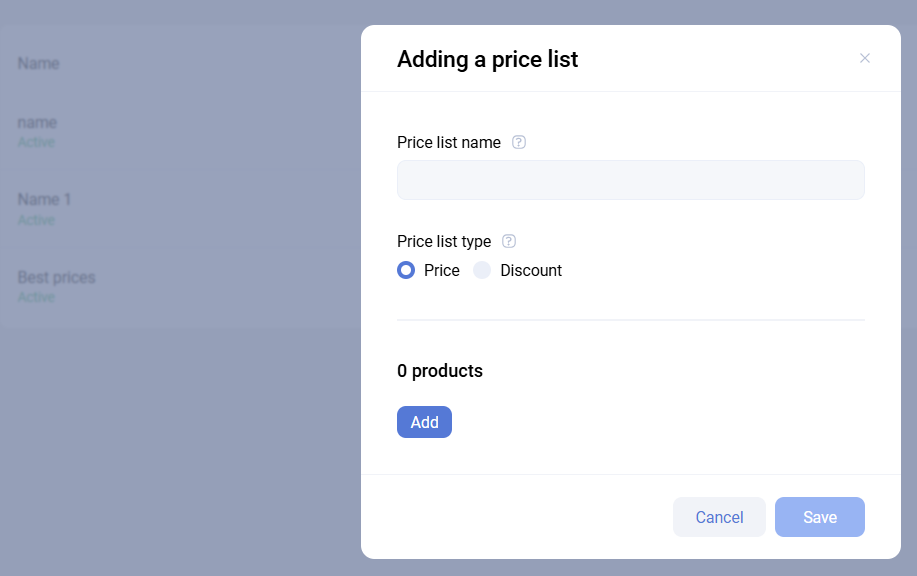The image size is (917, 576).
Task: Click the "Adding a price list" title
Action: 487,59
